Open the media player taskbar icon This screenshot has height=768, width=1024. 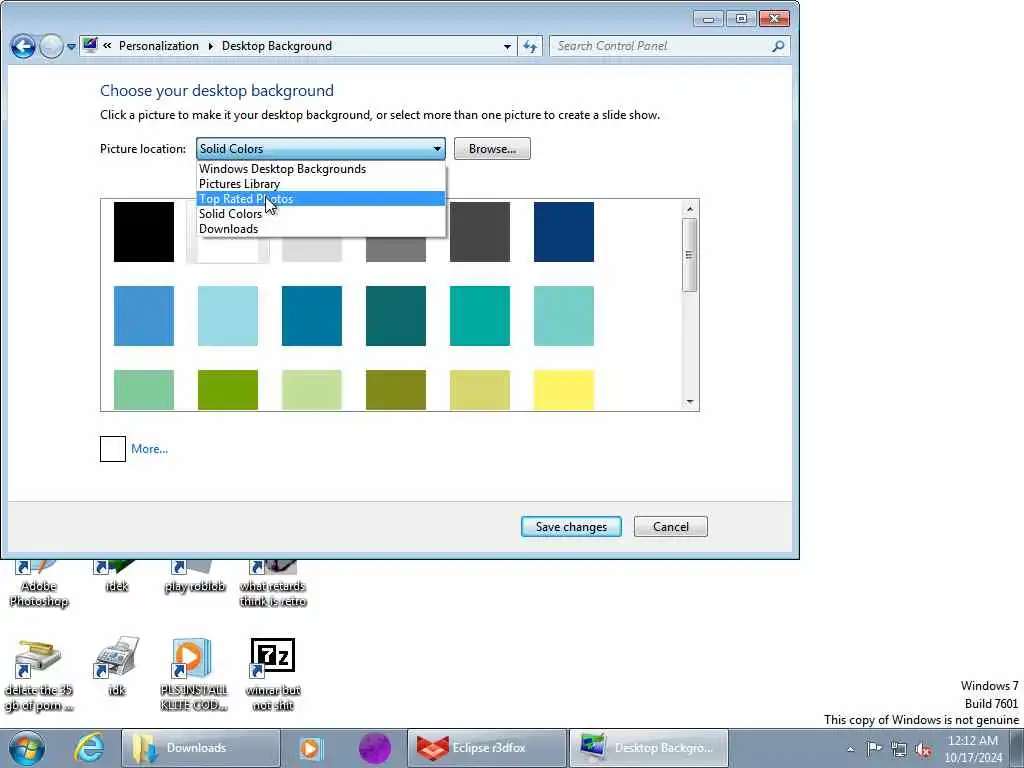click(312, 748)
